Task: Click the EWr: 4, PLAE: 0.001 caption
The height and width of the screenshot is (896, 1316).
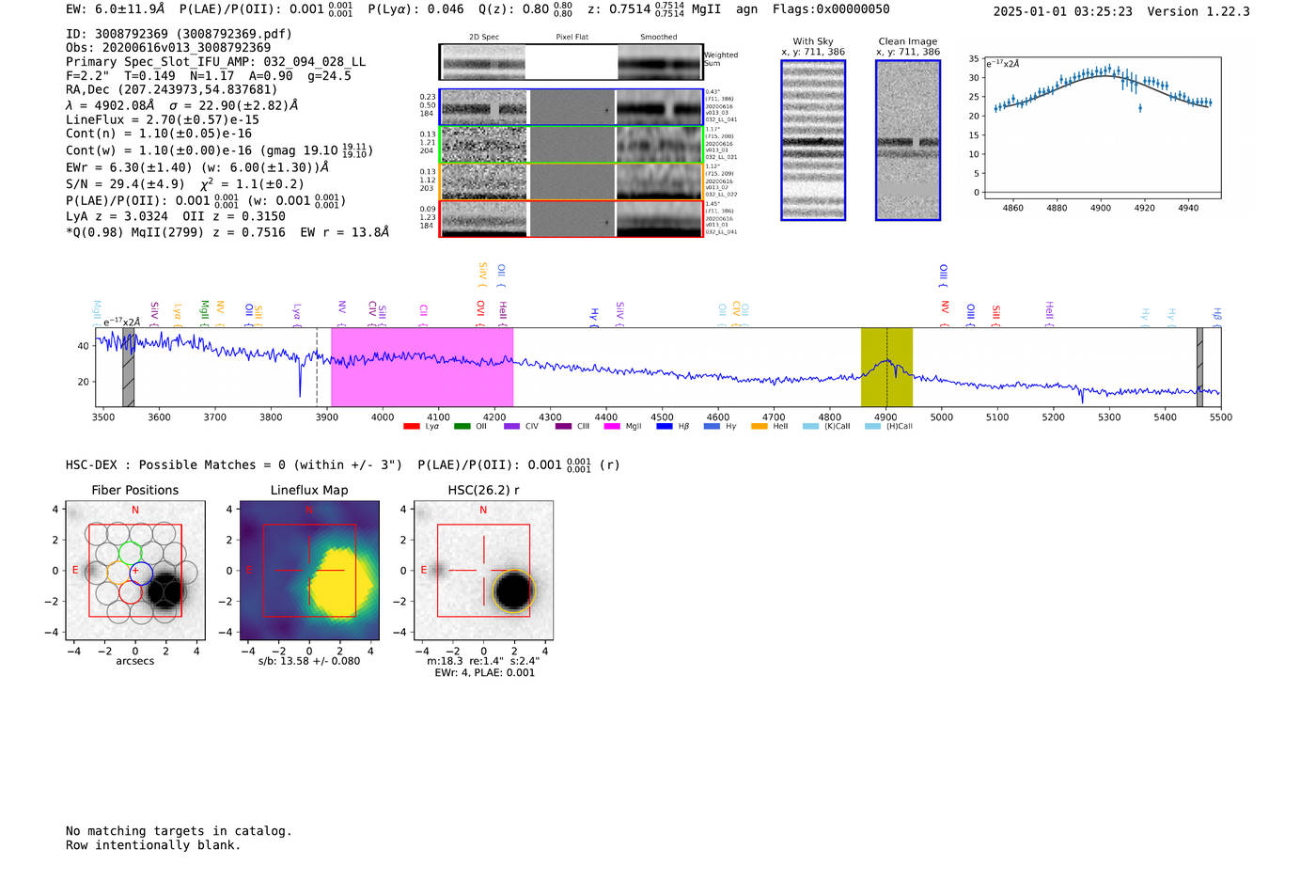Action: [x=484, y=673]
